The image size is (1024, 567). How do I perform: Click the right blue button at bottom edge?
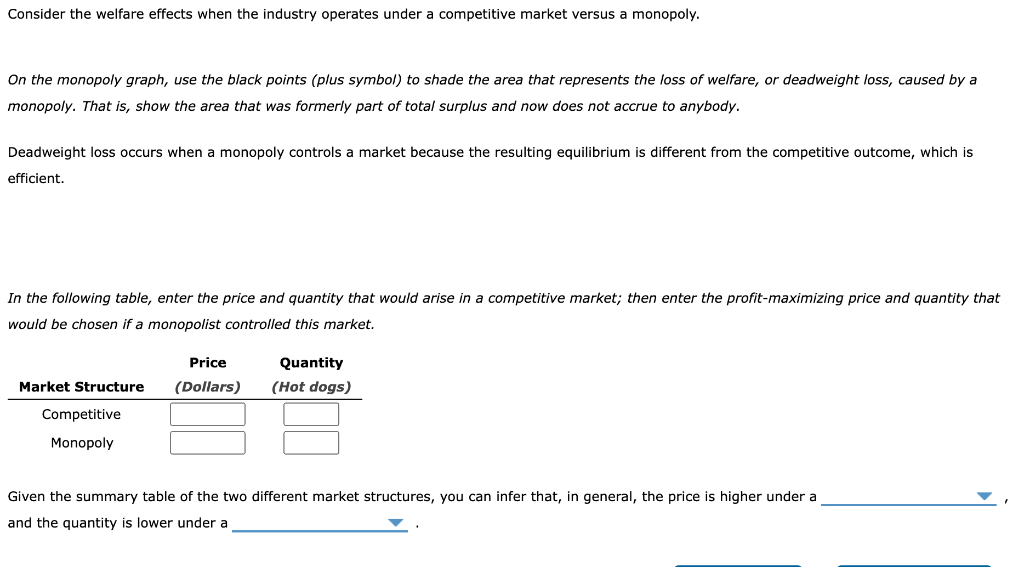point(914,566)
